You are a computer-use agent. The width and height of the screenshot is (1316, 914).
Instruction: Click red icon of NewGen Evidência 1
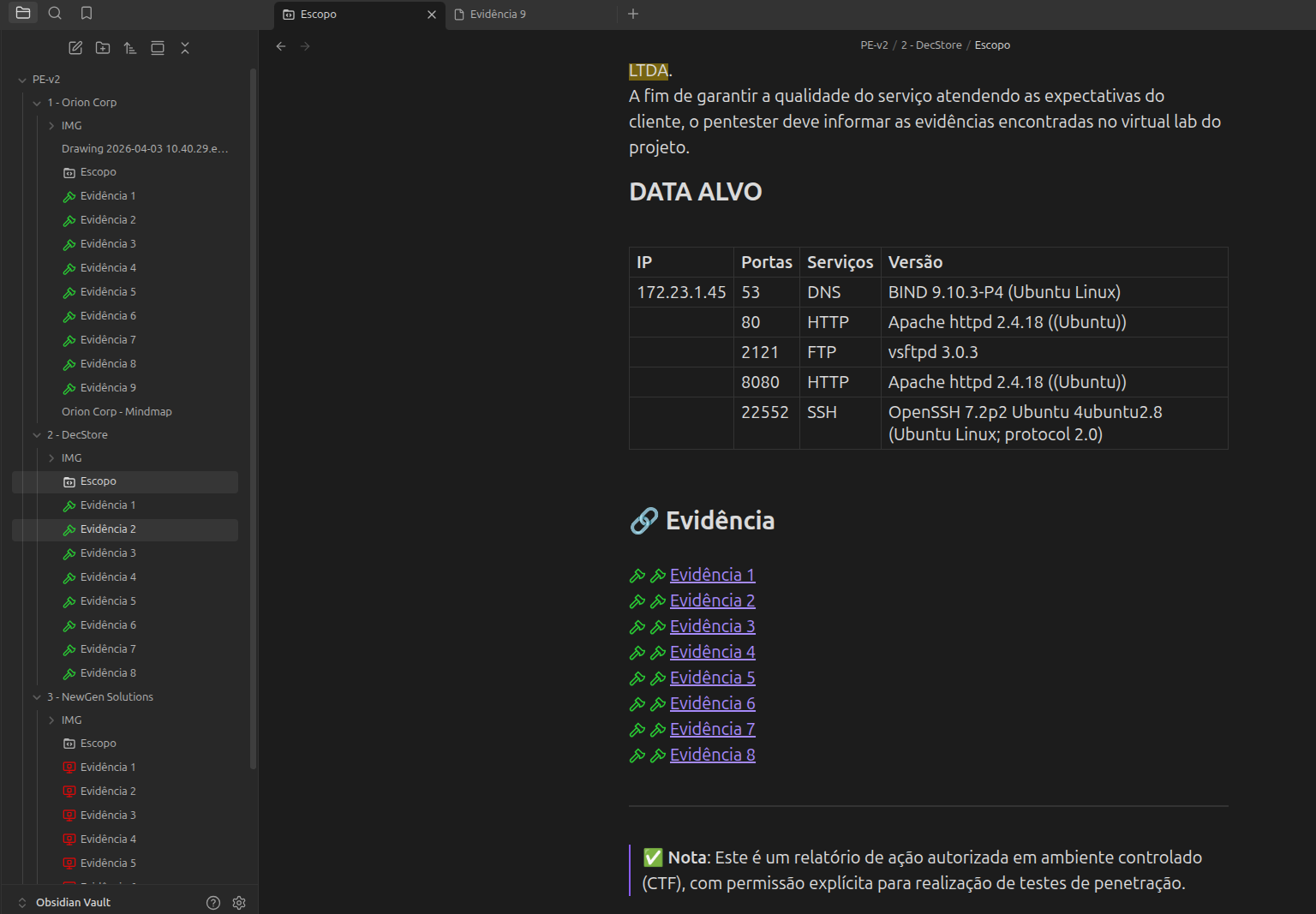tap(69, 768)
